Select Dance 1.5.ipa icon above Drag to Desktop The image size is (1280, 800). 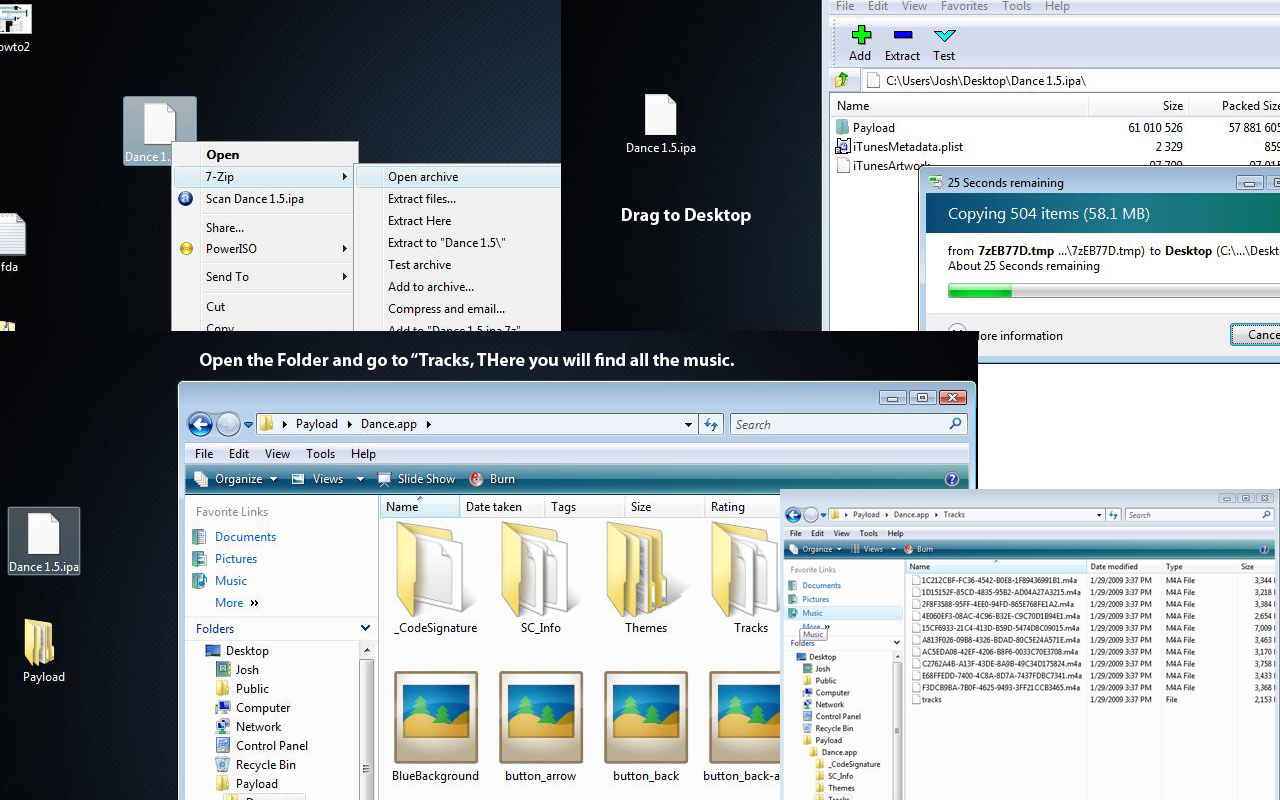(x=661, y=124)
